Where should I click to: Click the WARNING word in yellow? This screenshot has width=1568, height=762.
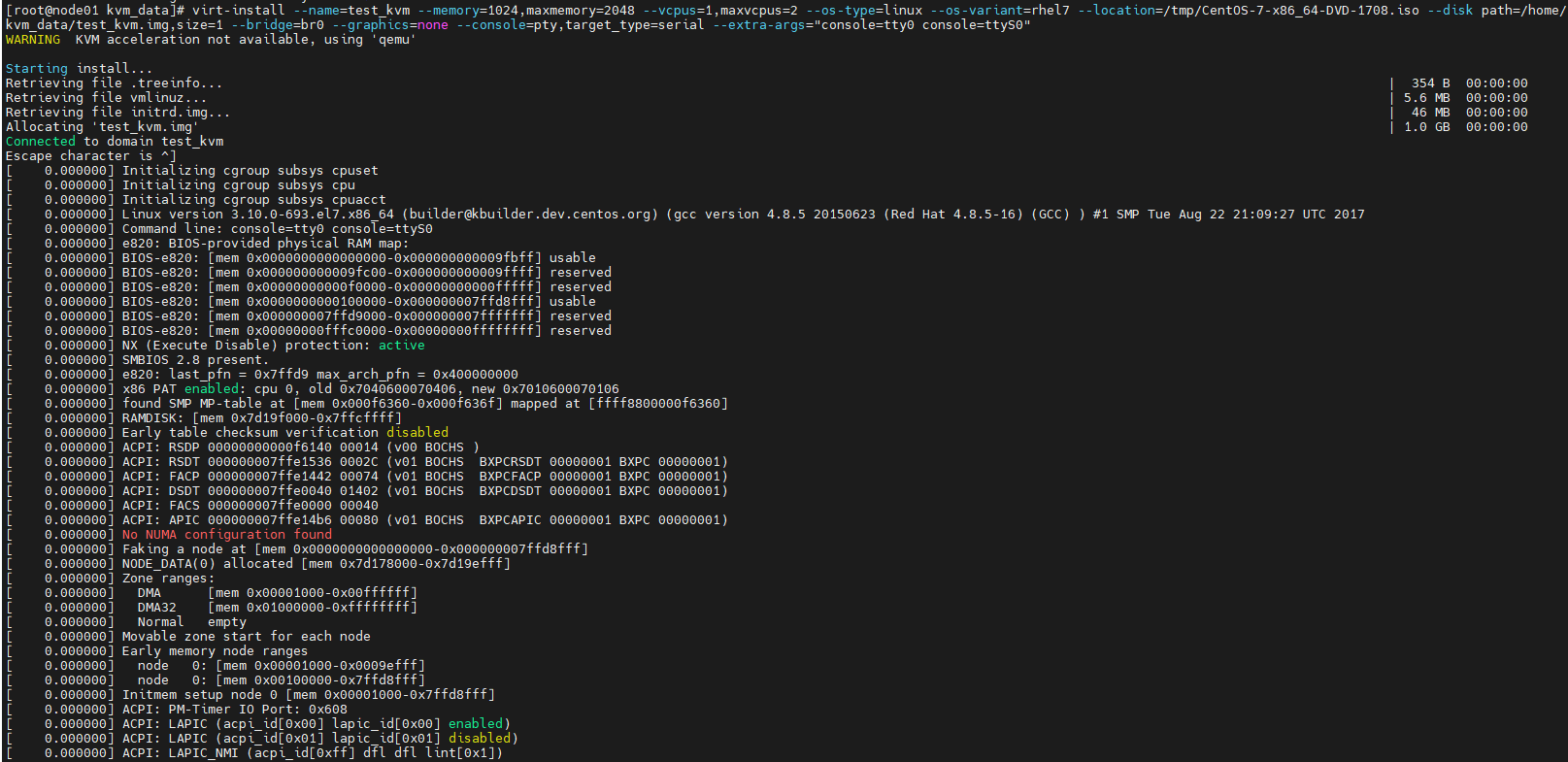click(x=32, y=39)
